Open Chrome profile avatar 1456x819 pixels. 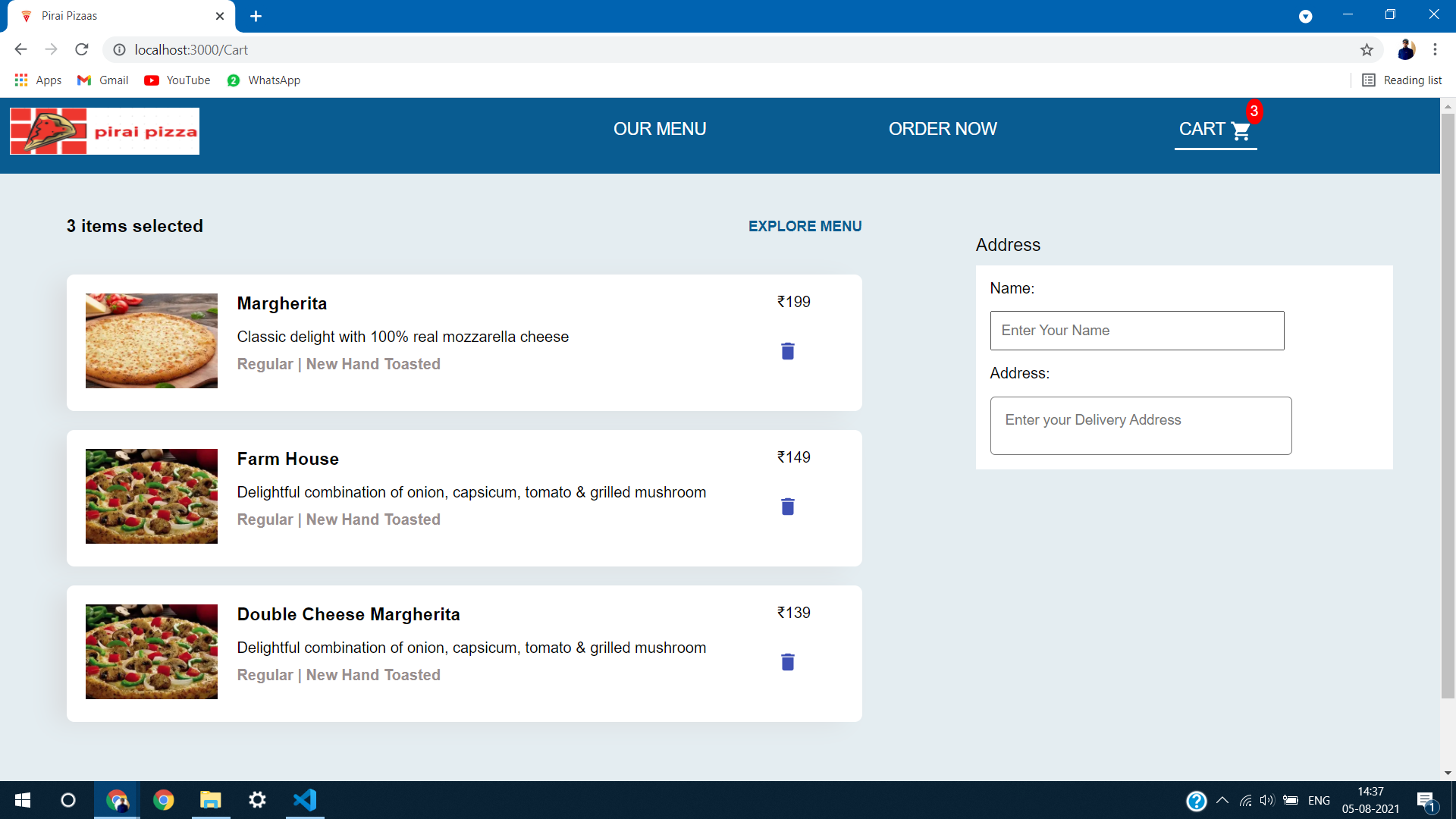tap(1406, 49)
